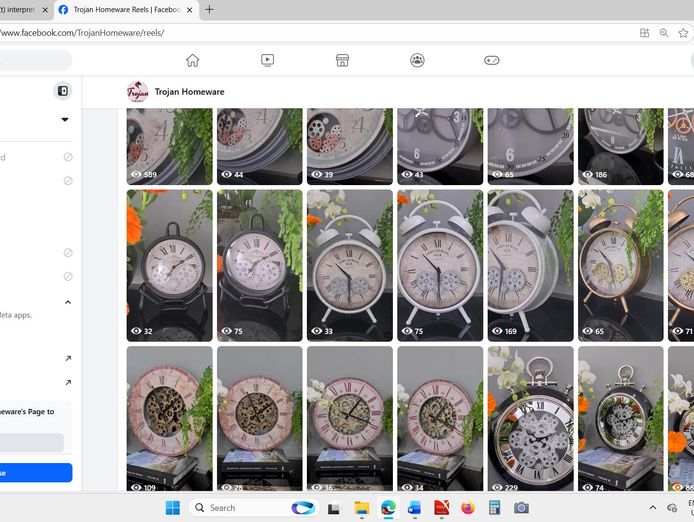Bookmark this page with star icon
The width and height of the screenshot is (694, 522).
(x=683, y=33)
